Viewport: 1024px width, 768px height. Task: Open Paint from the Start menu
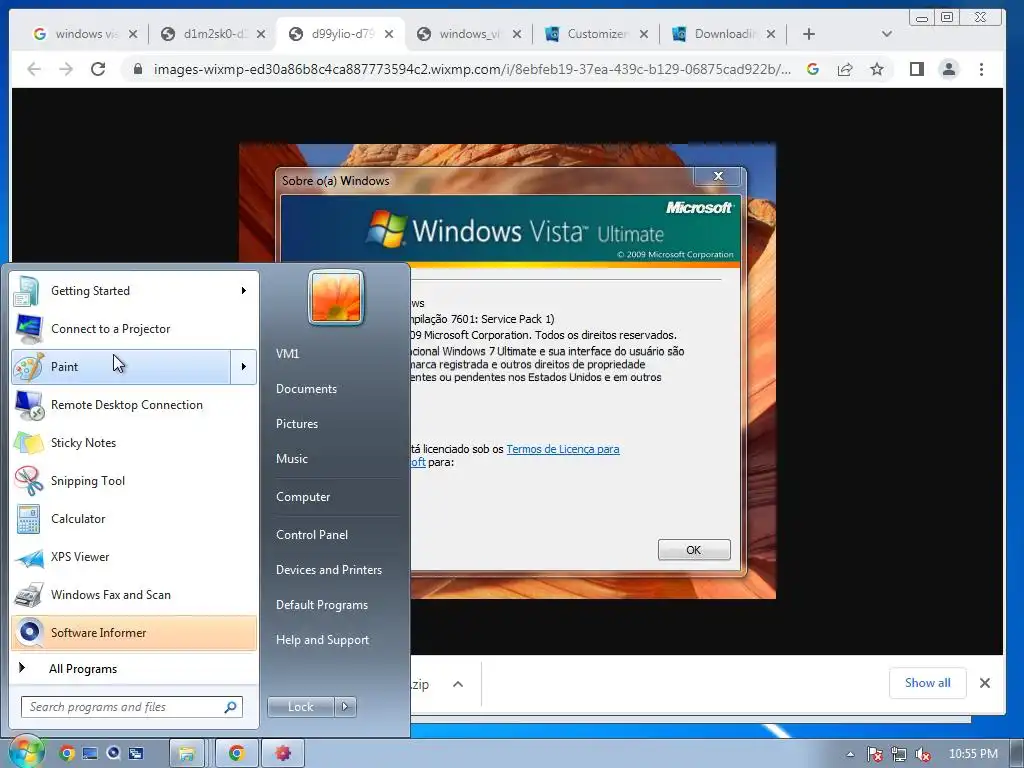pyautogui.click(x=121, y=366)
